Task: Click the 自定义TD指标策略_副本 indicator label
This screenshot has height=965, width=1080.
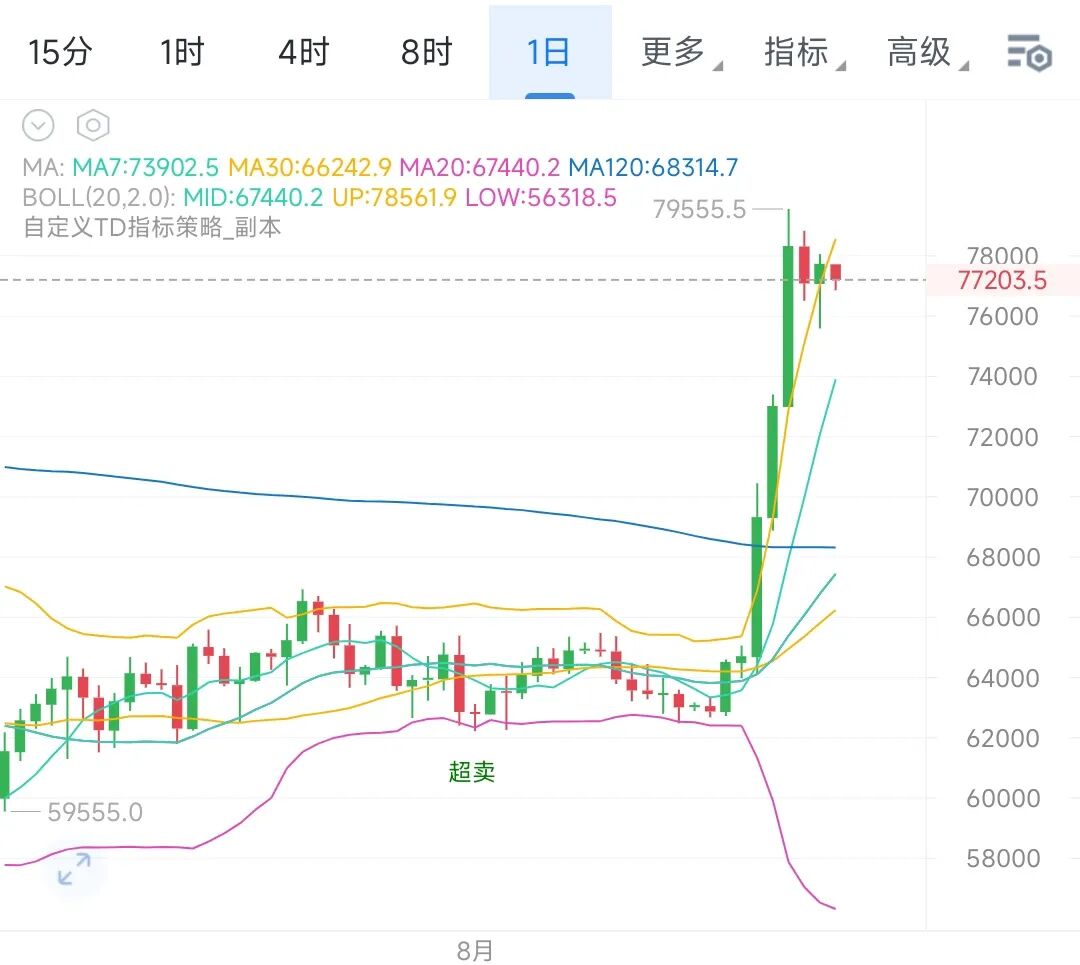Action: (x=152, y=227)
